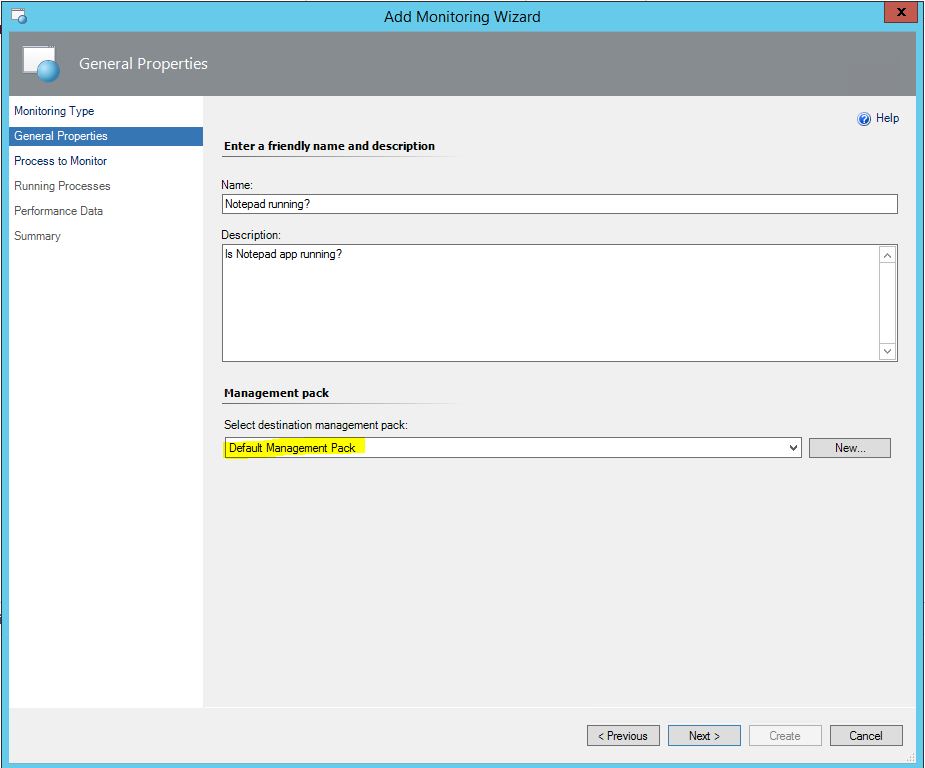Click the General Properties header globe icon

pos(42,65)
